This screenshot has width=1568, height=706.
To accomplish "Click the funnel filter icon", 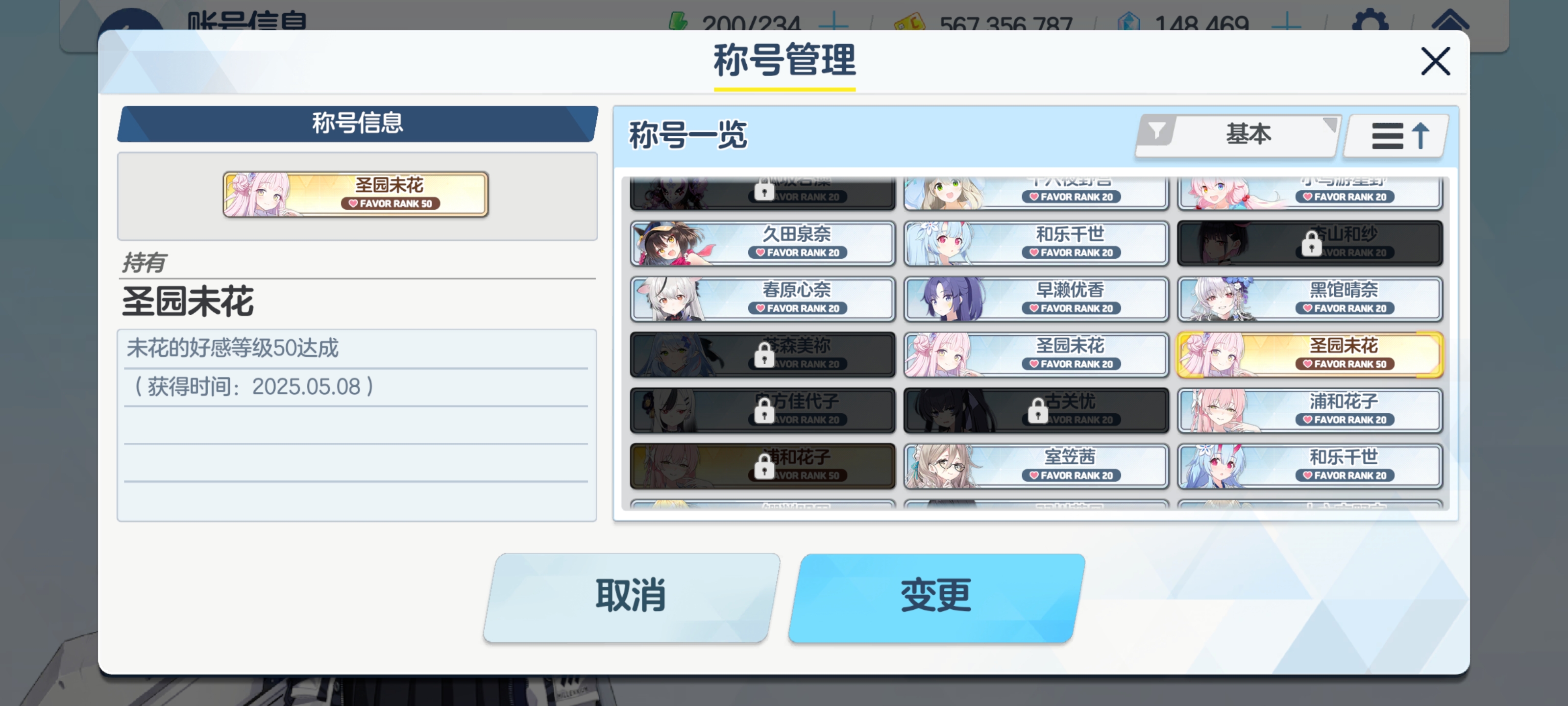I will click(x=1156, y=130).
